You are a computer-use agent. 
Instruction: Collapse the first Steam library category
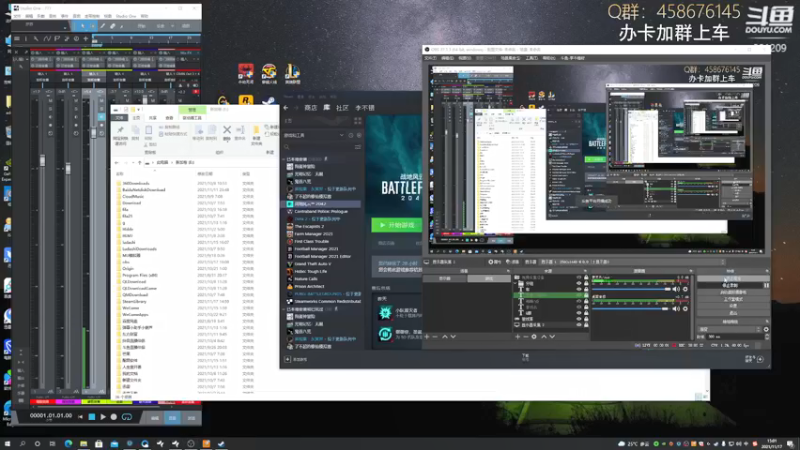pos(284,159)
